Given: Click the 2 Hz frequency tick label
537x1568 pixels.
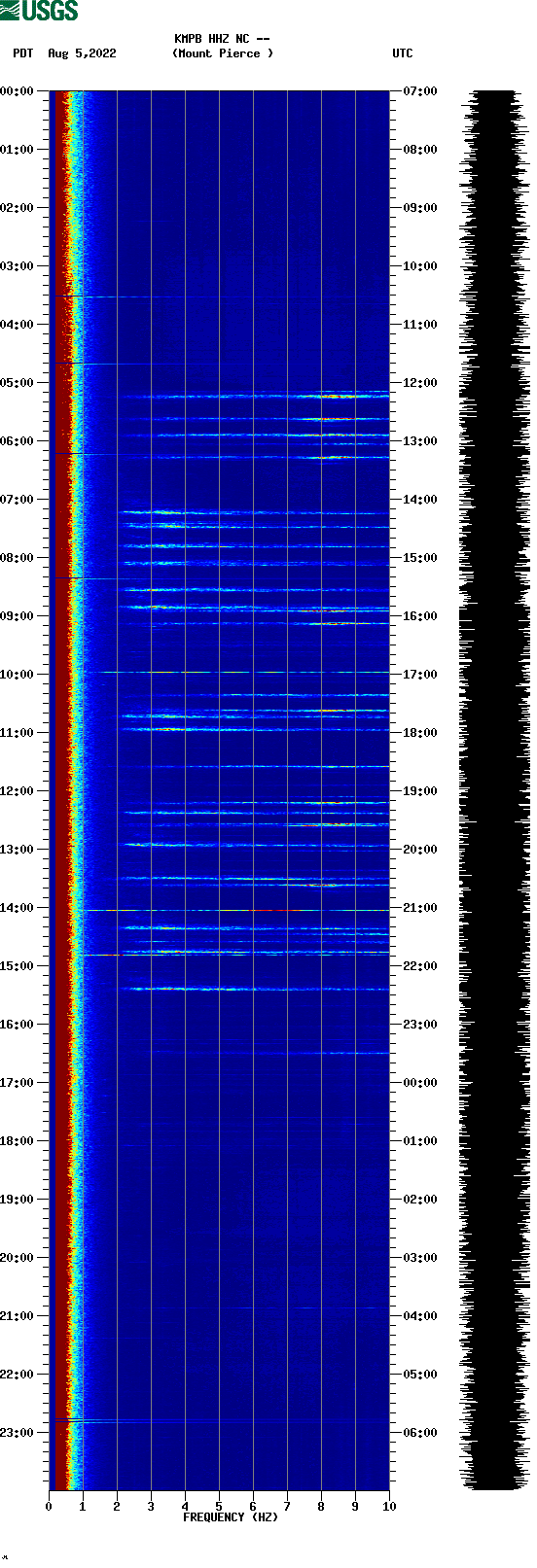Looking at the screenshot, I should (x=117, y=1507).
